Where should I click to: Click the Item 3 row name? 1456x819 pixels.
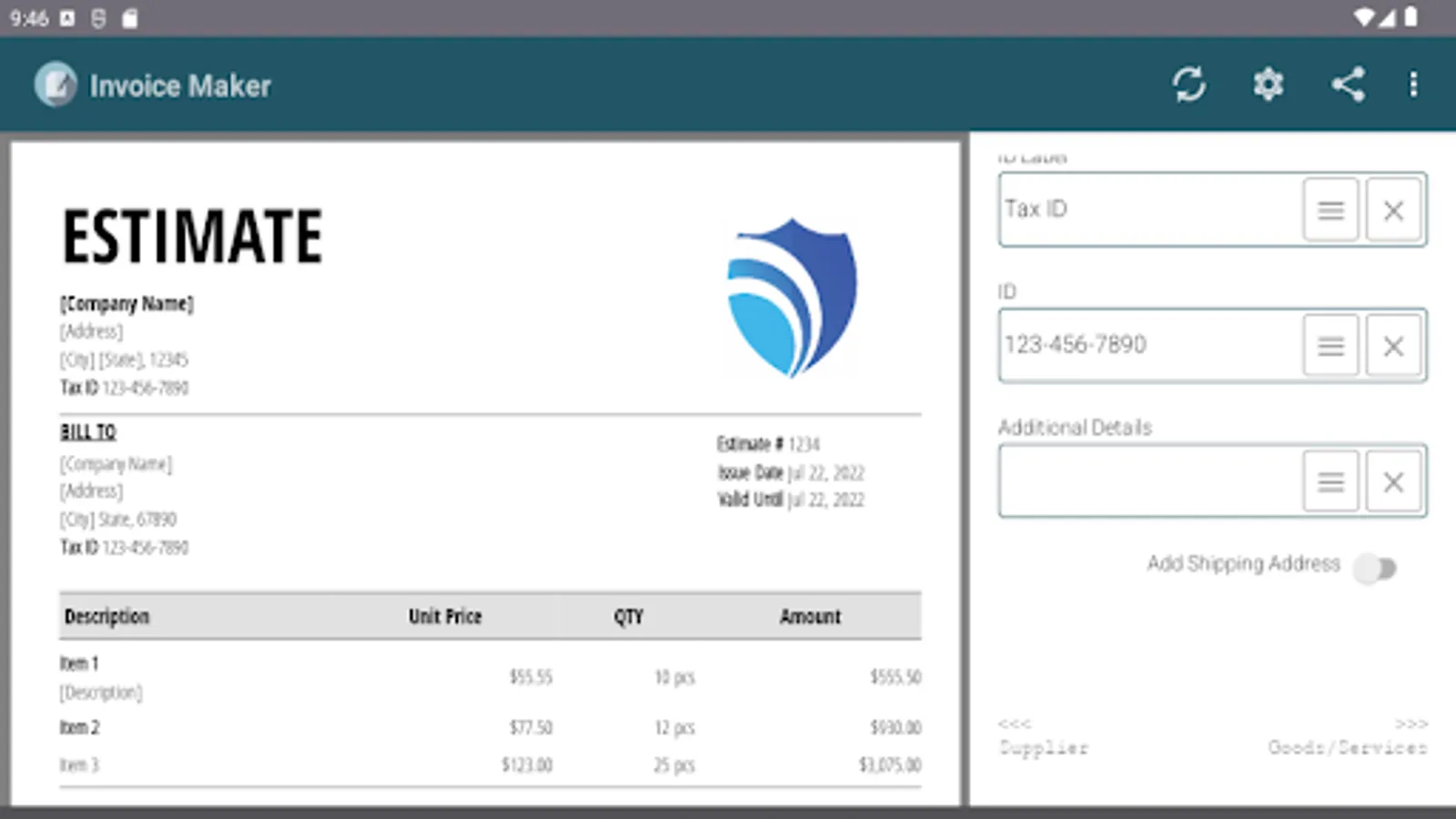79,764
